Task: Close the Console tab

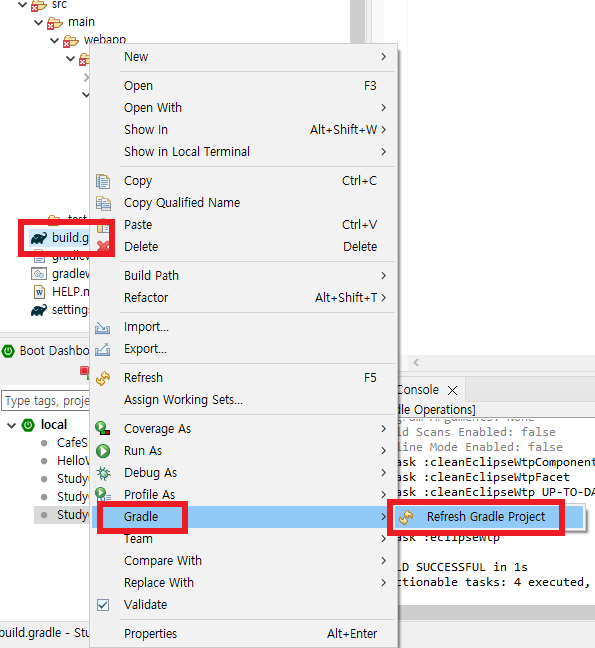Action: [x=452, y=391]
